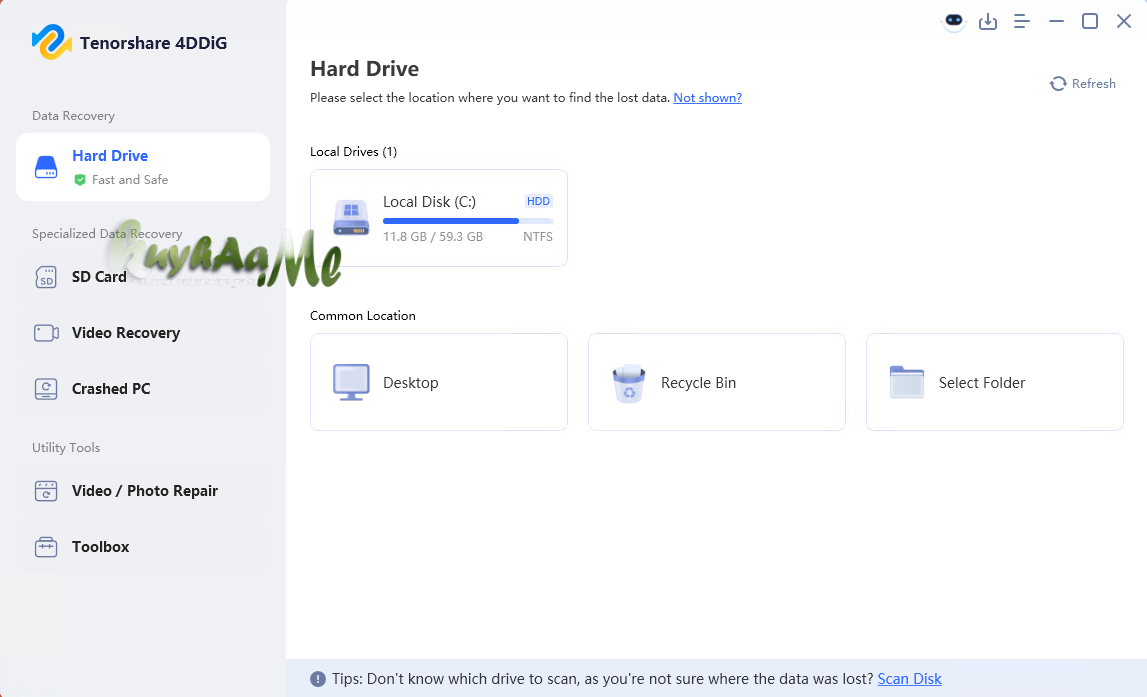Open the Toolbox utilities

click(143, 546)
